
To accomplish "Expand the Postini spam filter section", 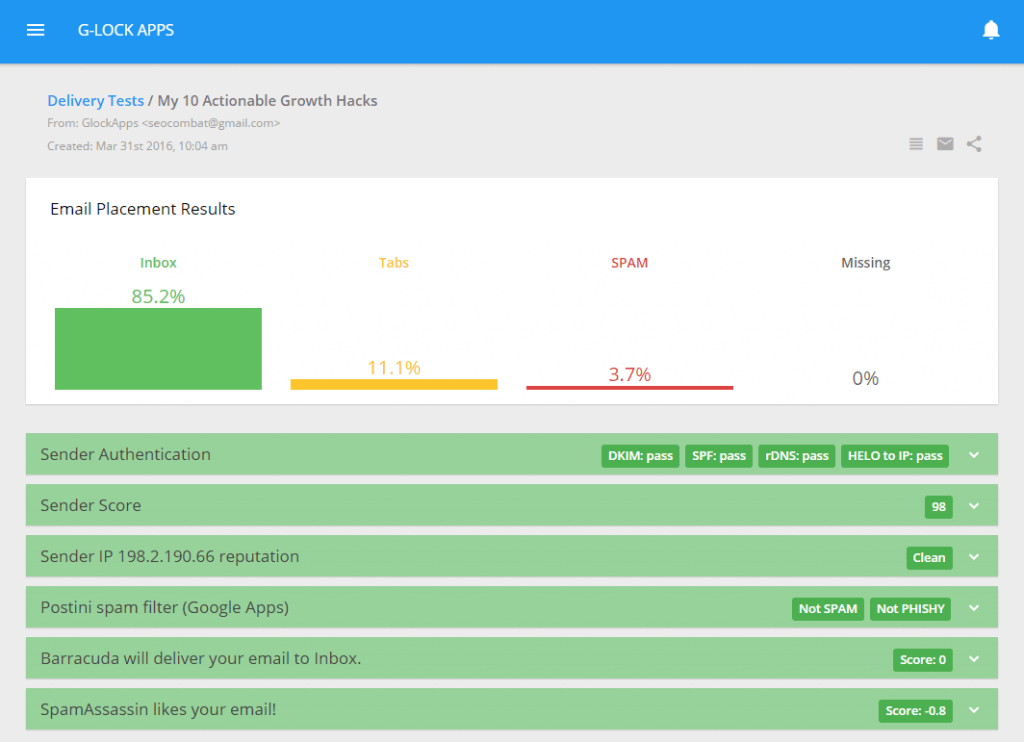I will pyautogui.click(x=974, y=608).
